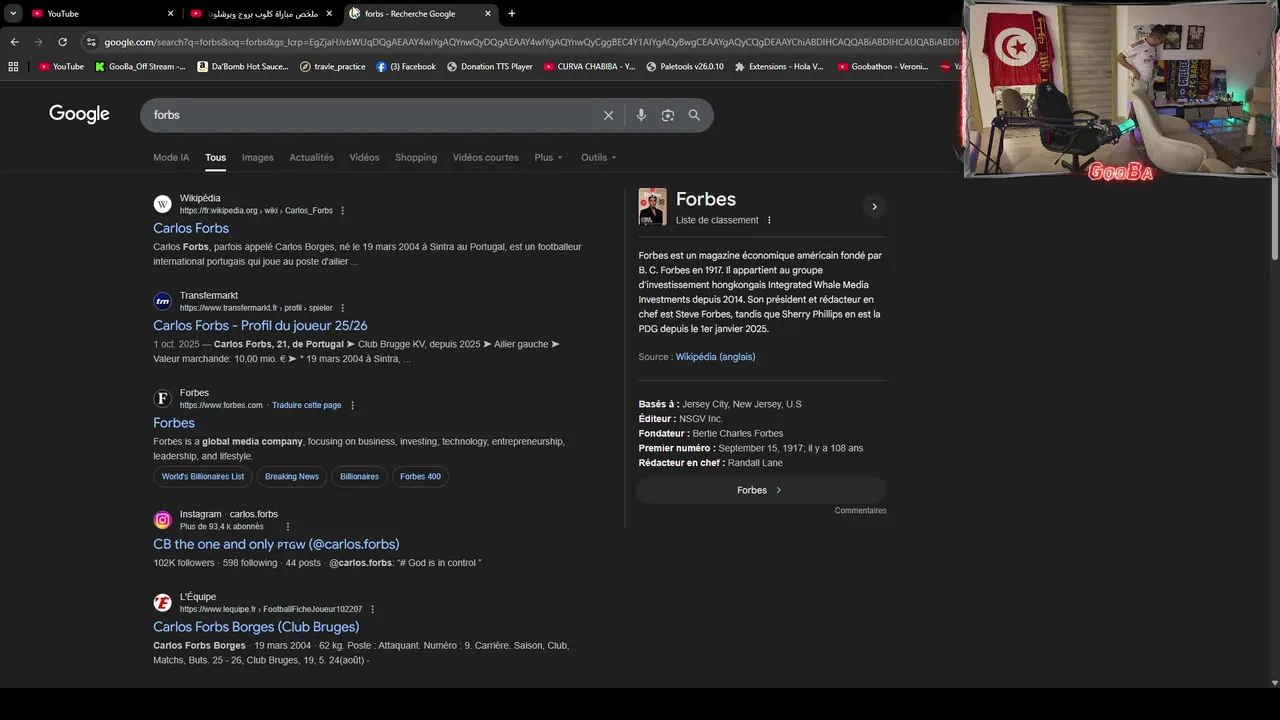Click the Wikipédia favicon
Viewport: 1280px width, 720px height.
162,204
